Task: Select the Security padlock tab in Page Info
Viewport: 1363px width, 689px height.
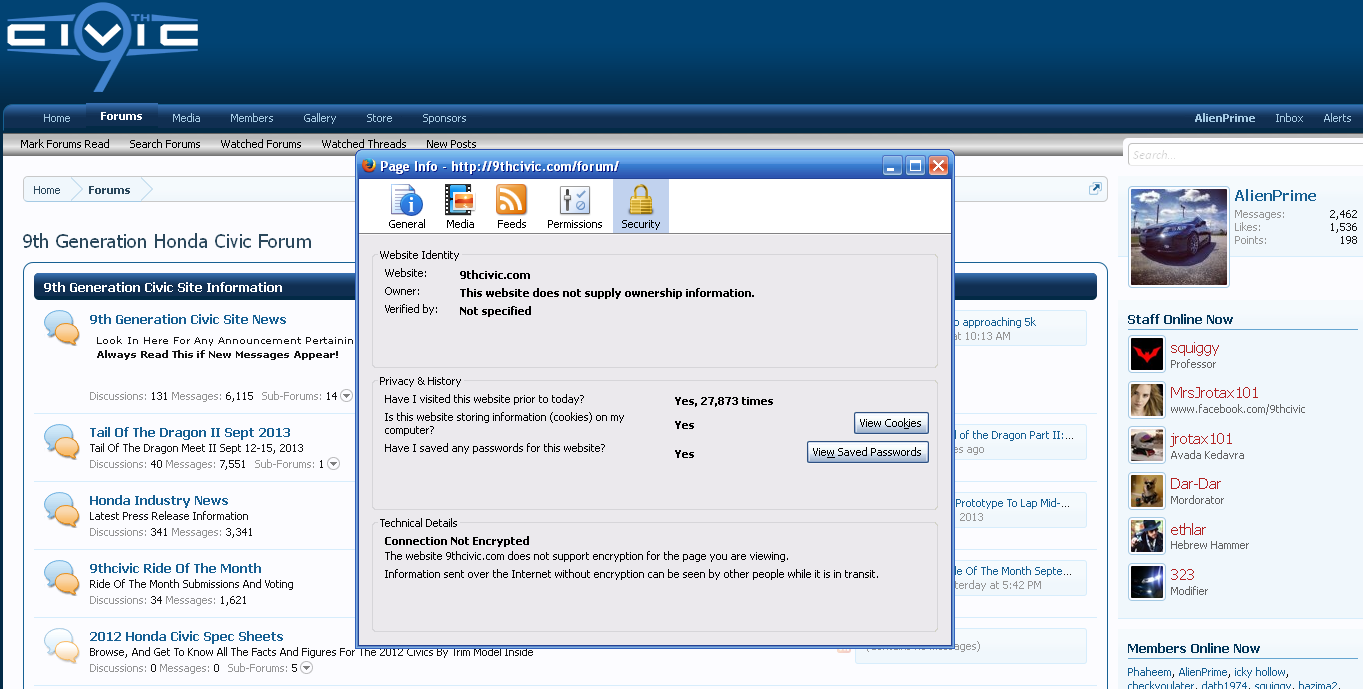Action: [x=640, y=207]
